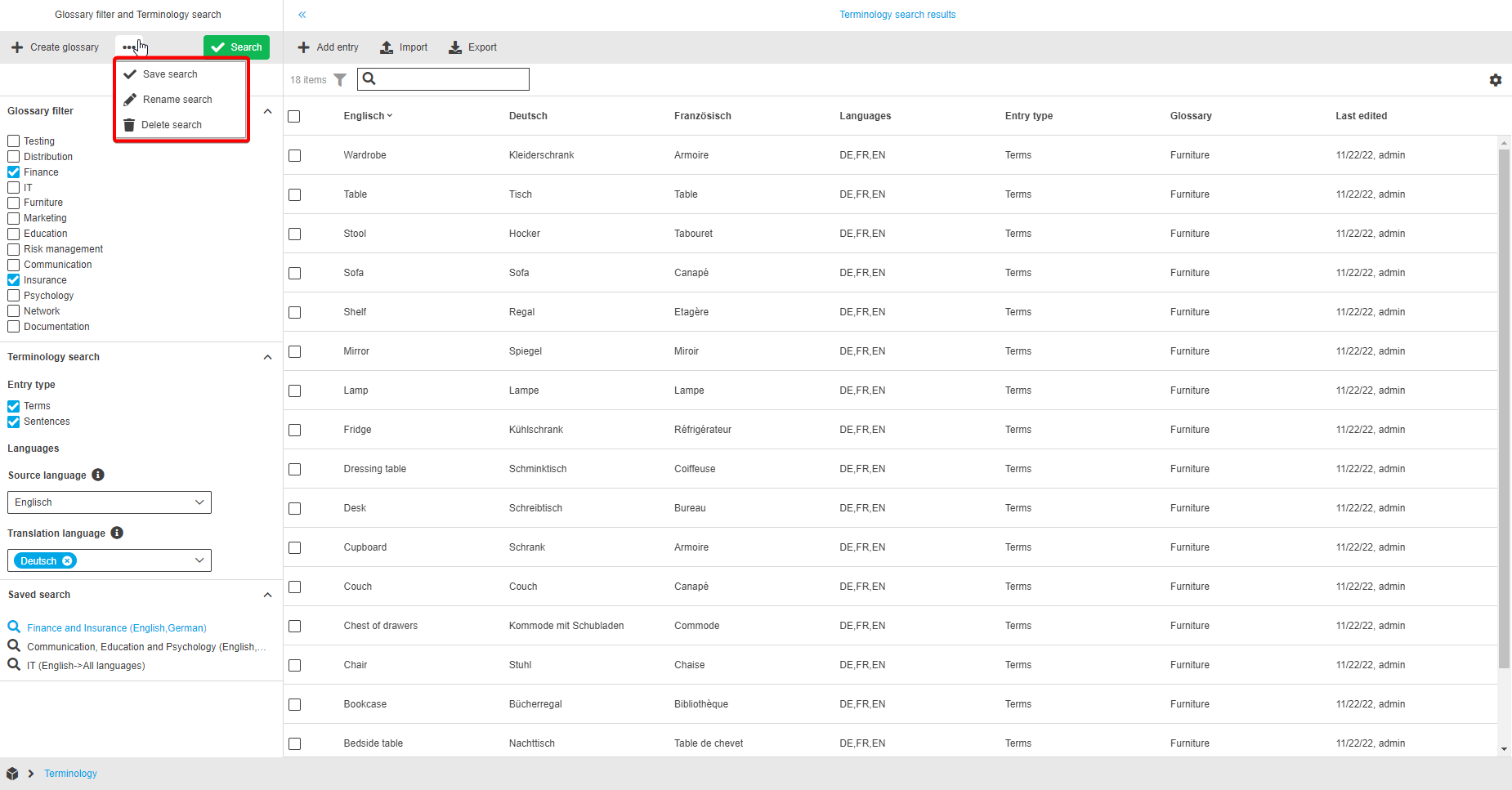Enable the Risk management glossary checkbox

tap(14, 249)
